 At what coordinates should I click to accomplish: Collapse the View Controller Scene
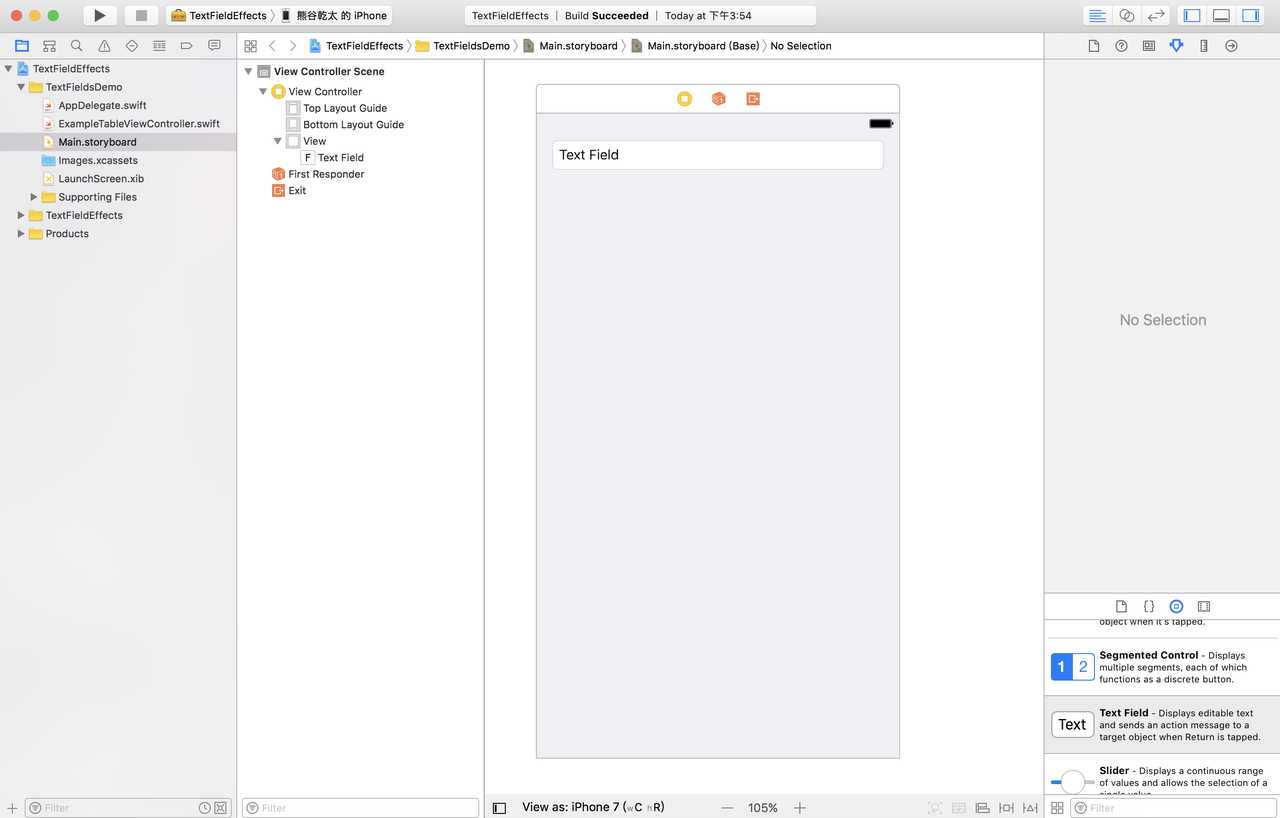247,71
